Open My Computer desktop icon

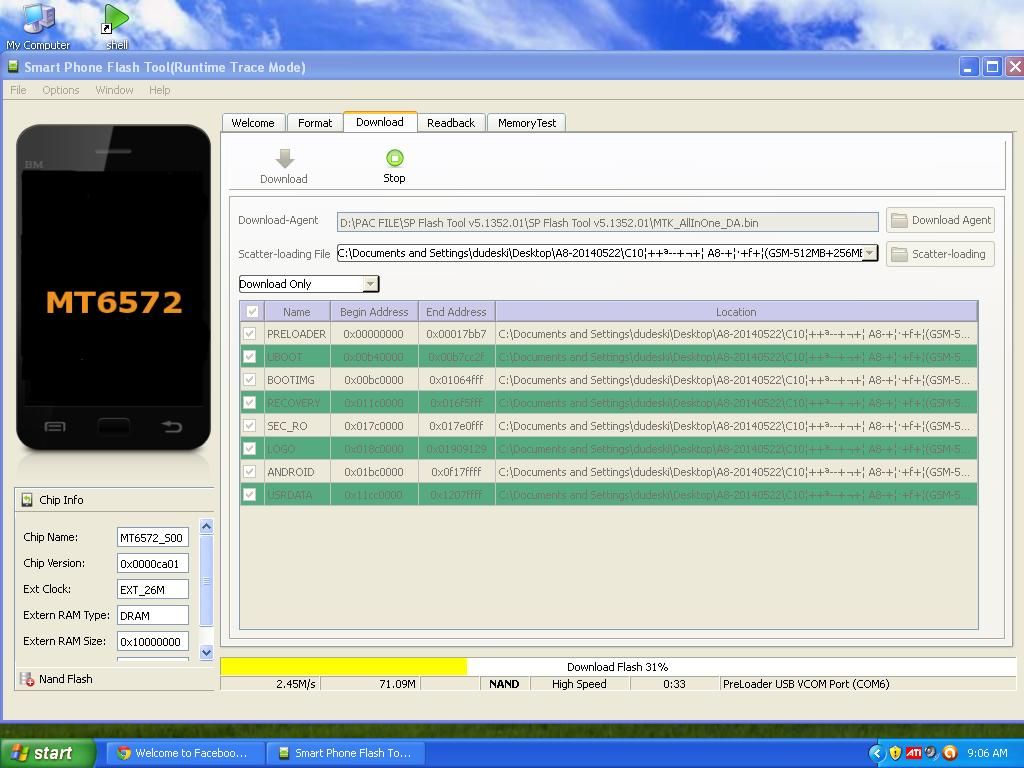pyautogui.click(x=38, y=19)
